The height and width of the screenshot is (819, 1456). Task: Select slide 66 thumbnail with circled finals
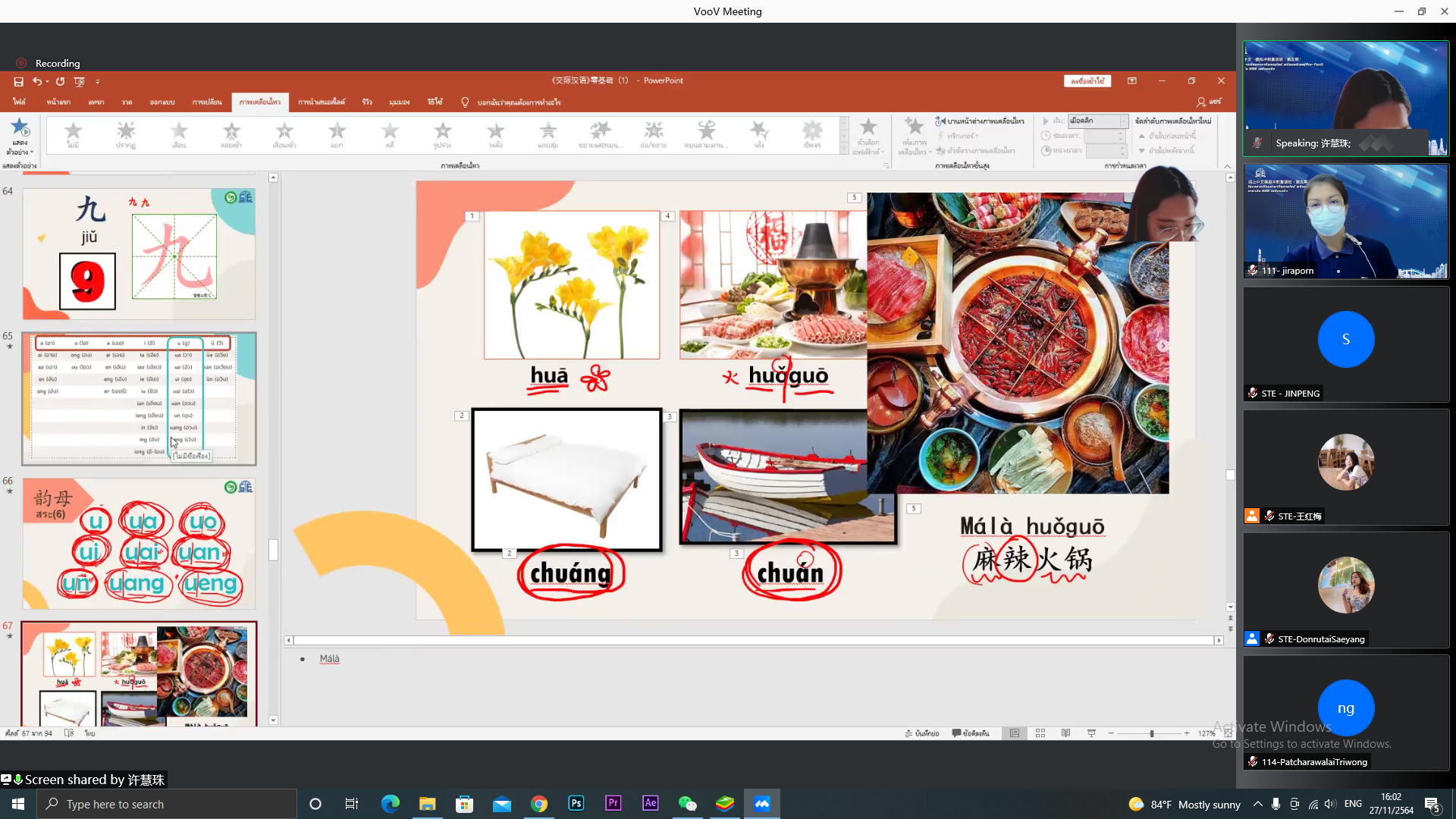coord(139,544)
